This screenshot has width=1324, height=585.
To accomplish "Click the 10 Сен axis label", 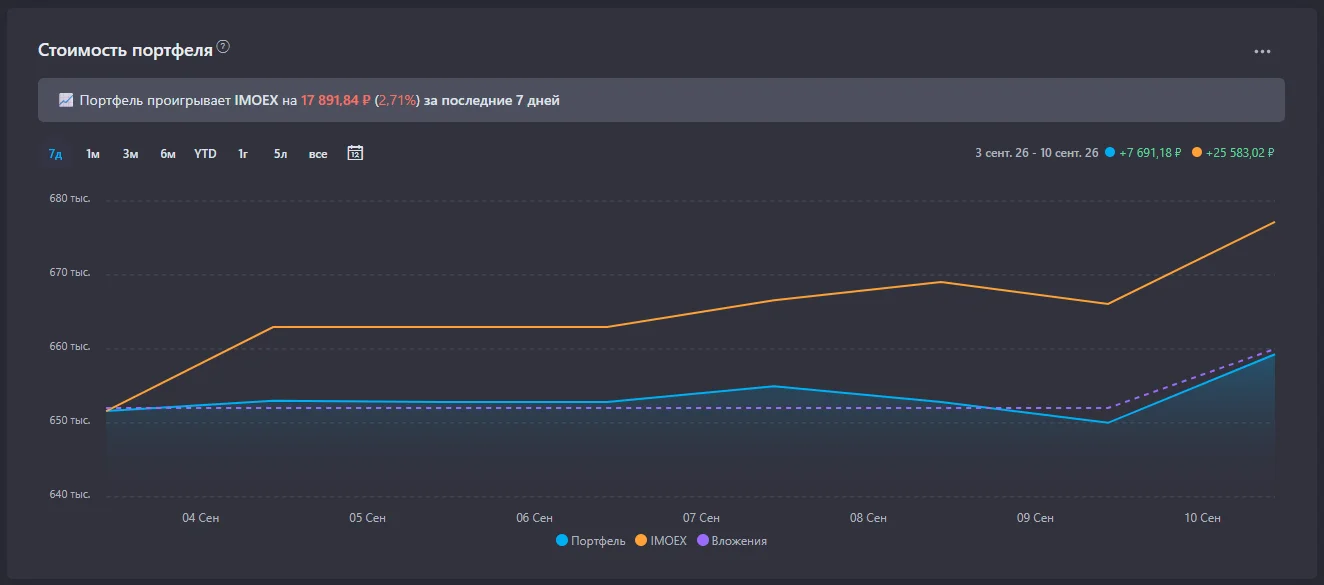I will tap(1202, 518).
